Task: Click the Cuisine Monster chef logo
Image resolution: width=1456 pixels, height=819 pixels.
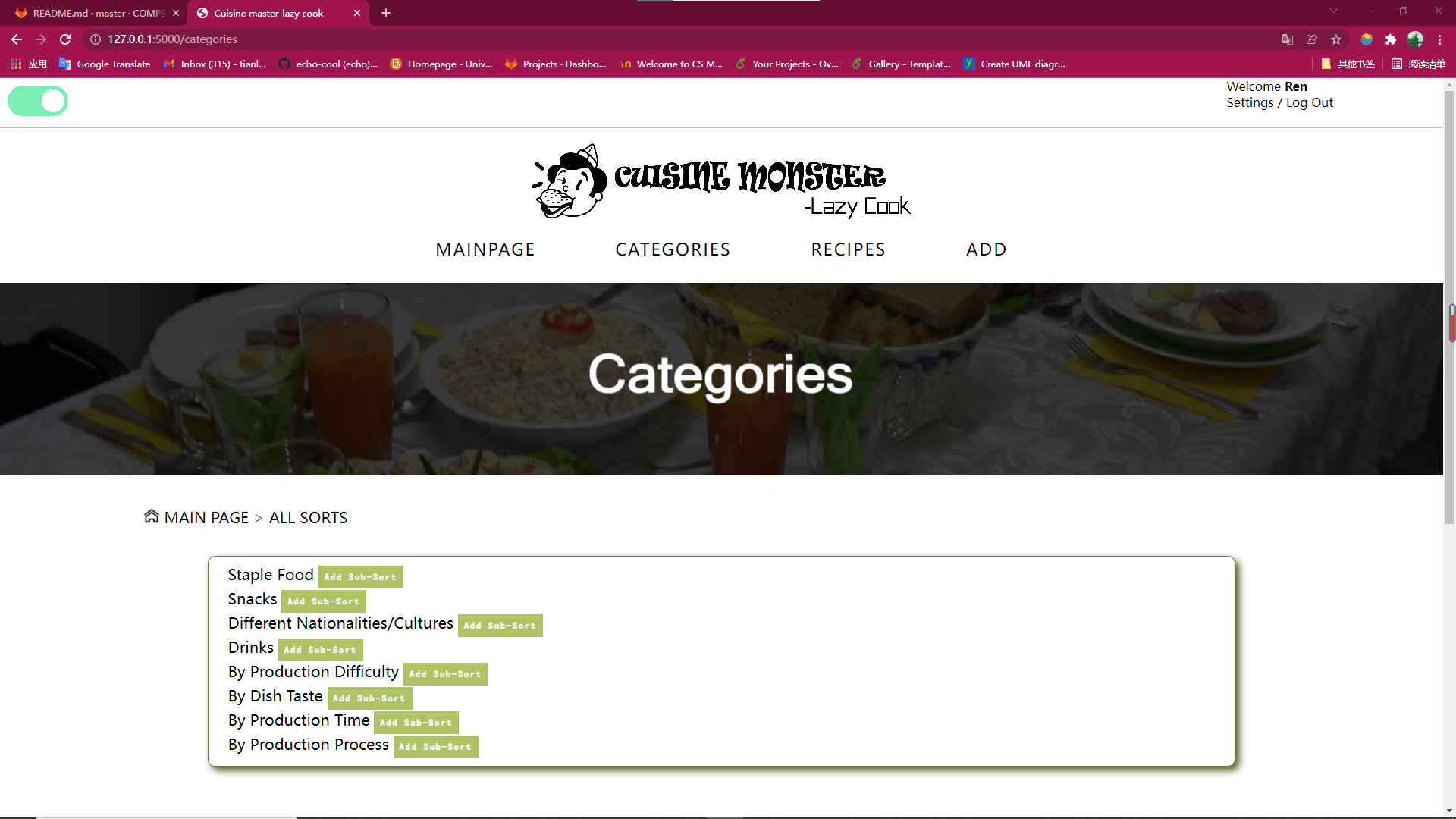Action: pos(570,182)
